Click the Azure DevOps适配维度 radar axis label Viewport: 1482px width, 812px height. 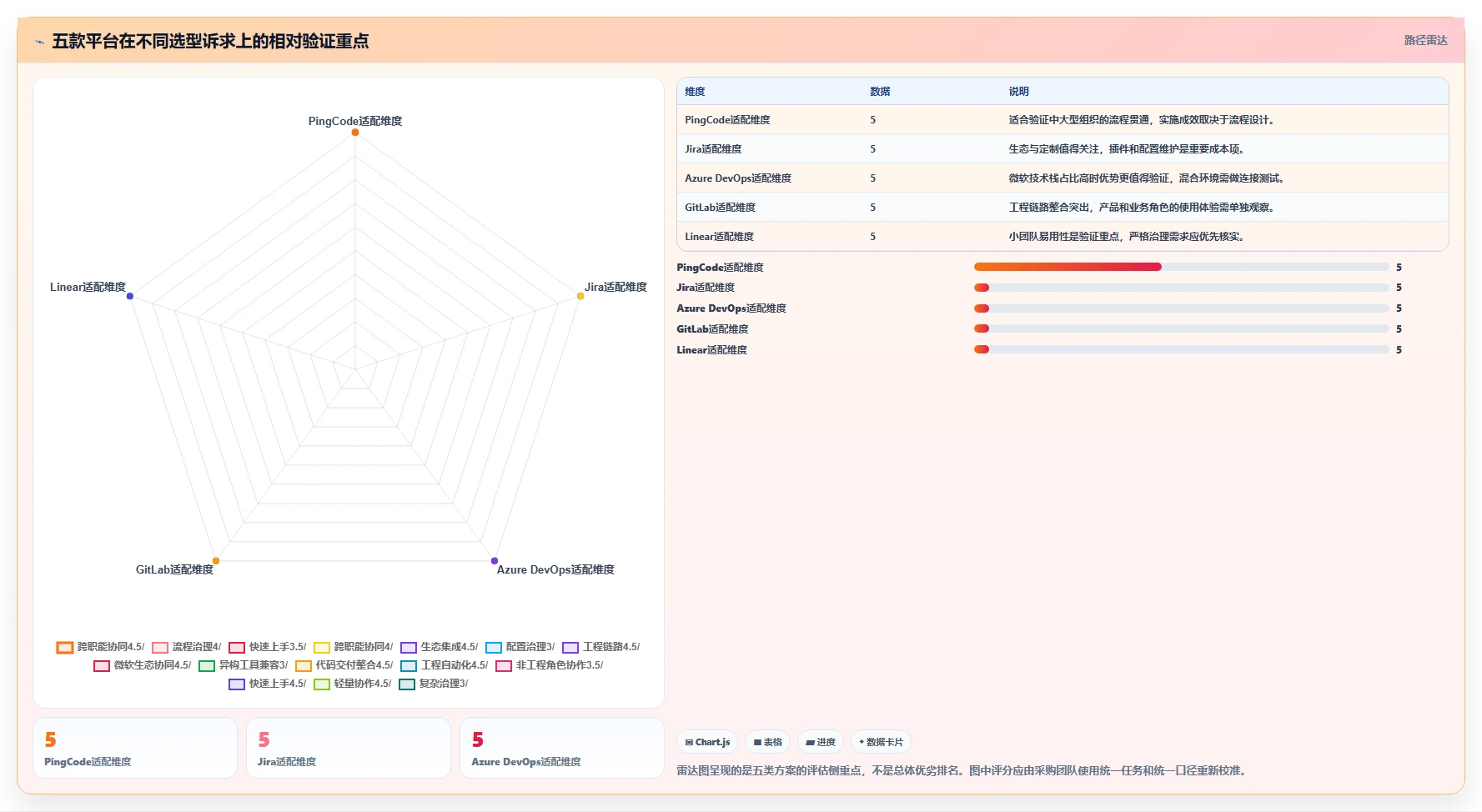point(555,569)
